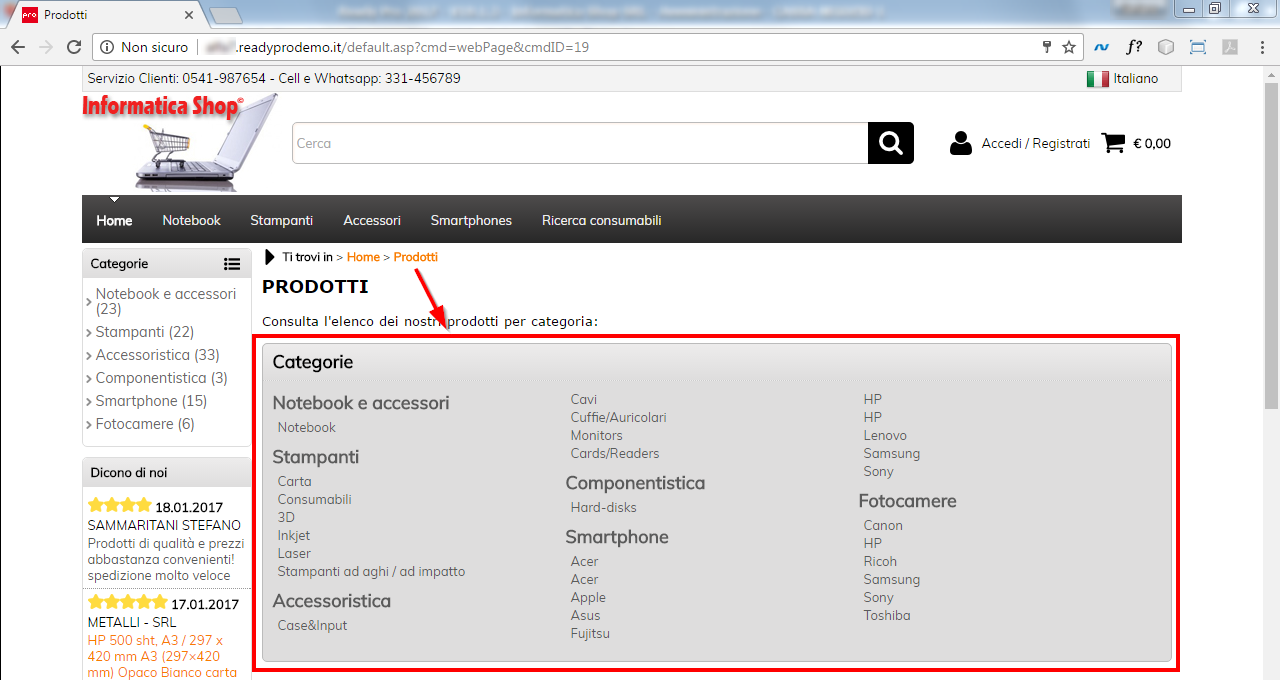Screen dimensions: 1280x680
Task: Click the magnifier search button
Action: (x=891, y=143)
